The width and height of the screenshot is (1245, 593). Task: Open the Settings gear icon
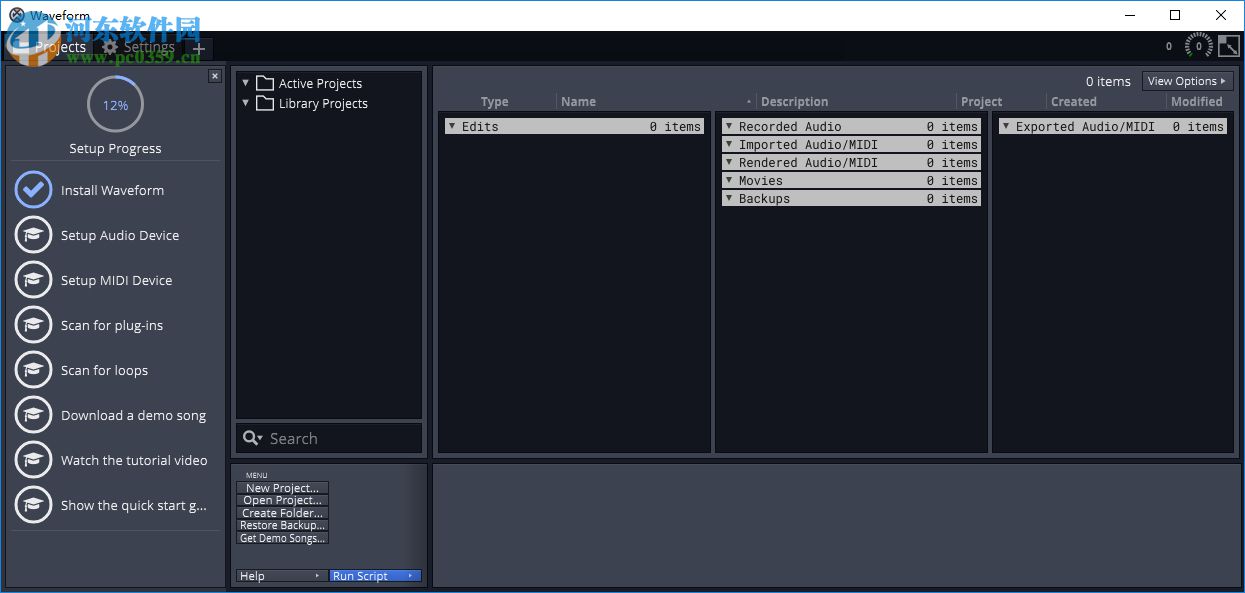(108, 47)
